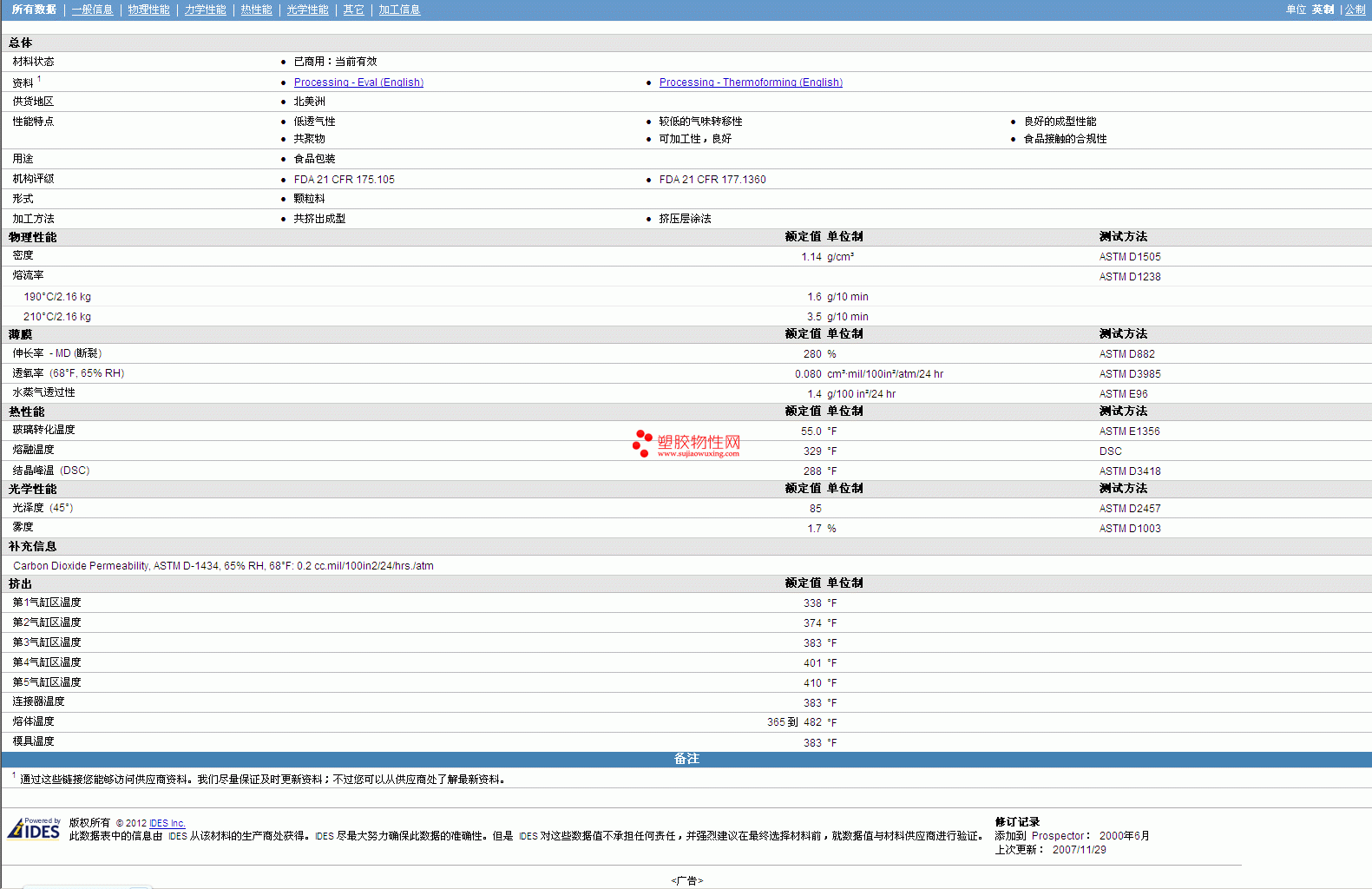Open Processing - Thermoforming (English) link
Image resolution: width=1372 pixels, height=889 pixels.
point(751,82)
